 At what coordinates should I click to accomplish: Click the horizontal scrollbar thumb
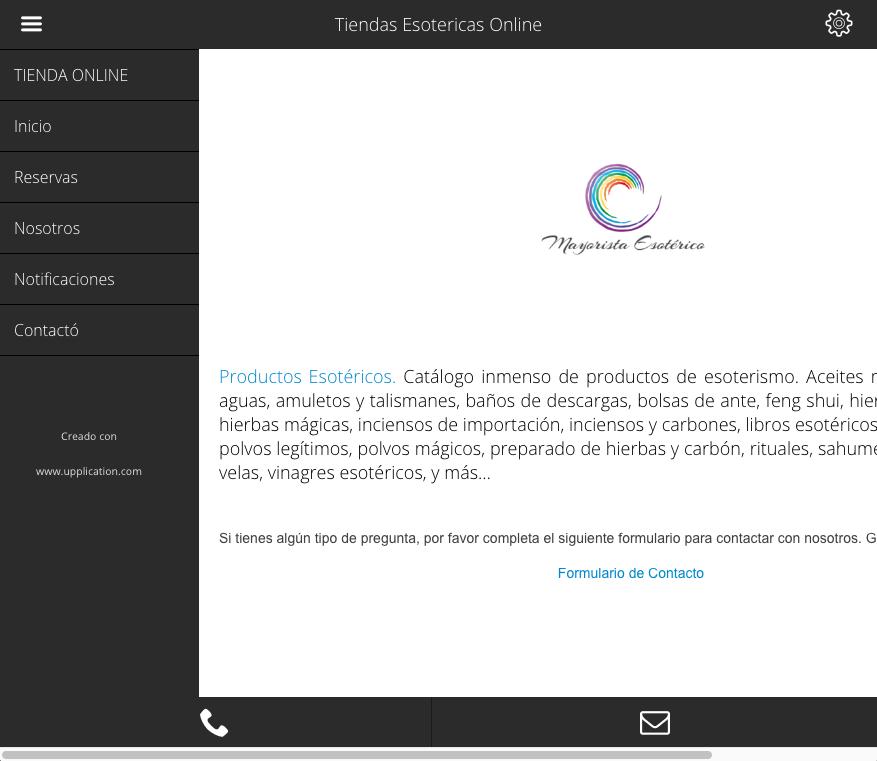coord(357,755)
